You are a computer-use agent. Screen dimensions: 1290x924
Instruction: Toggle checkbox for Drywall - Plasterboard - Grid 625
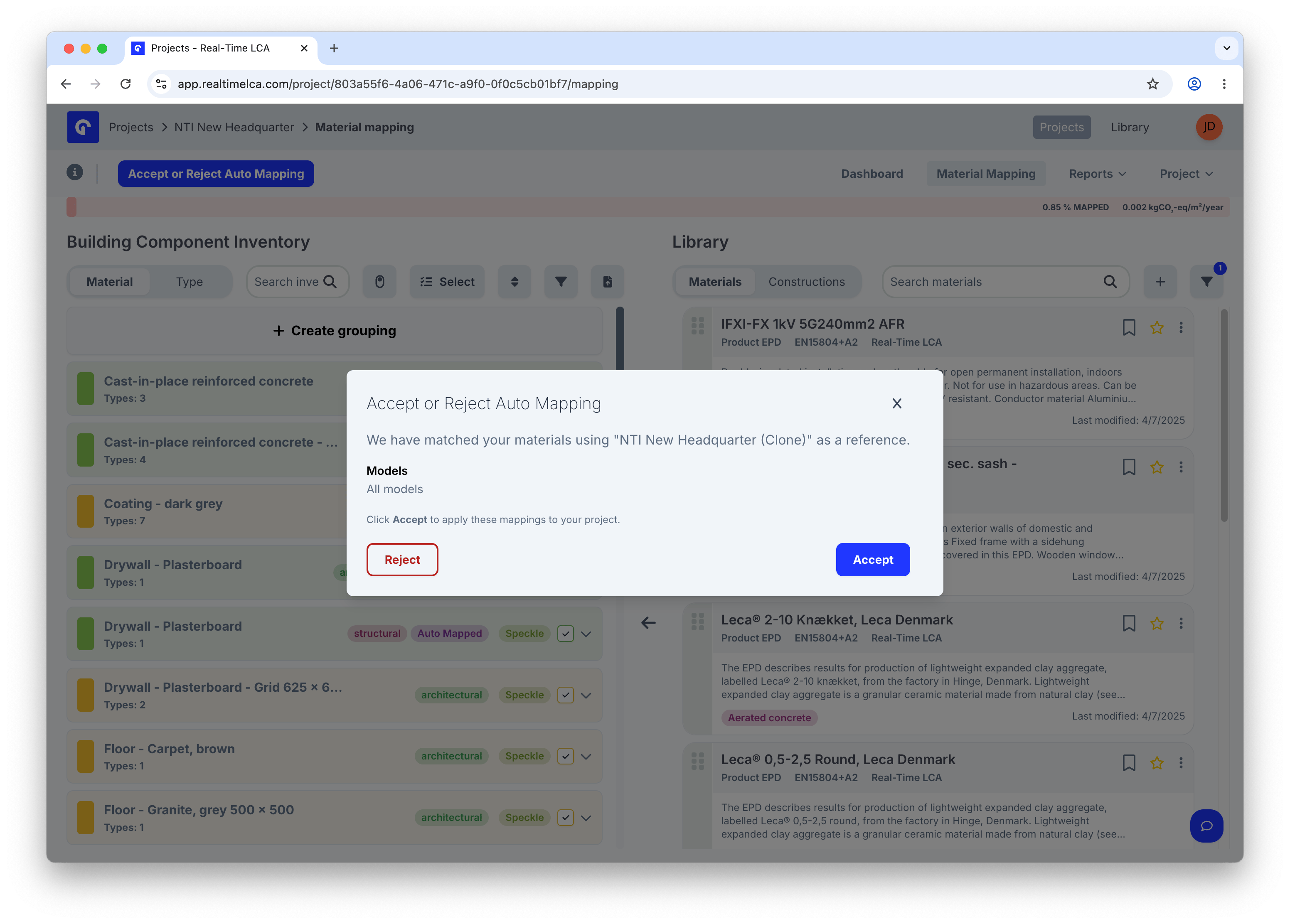pos(565,695)
